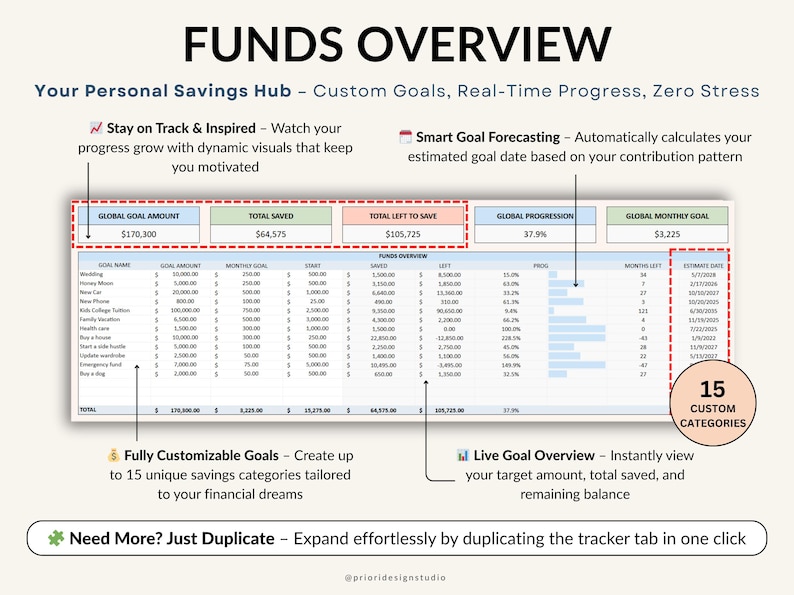Click the MONTHLY GOAL column header
Screen dimensions: 794x595
247,265
